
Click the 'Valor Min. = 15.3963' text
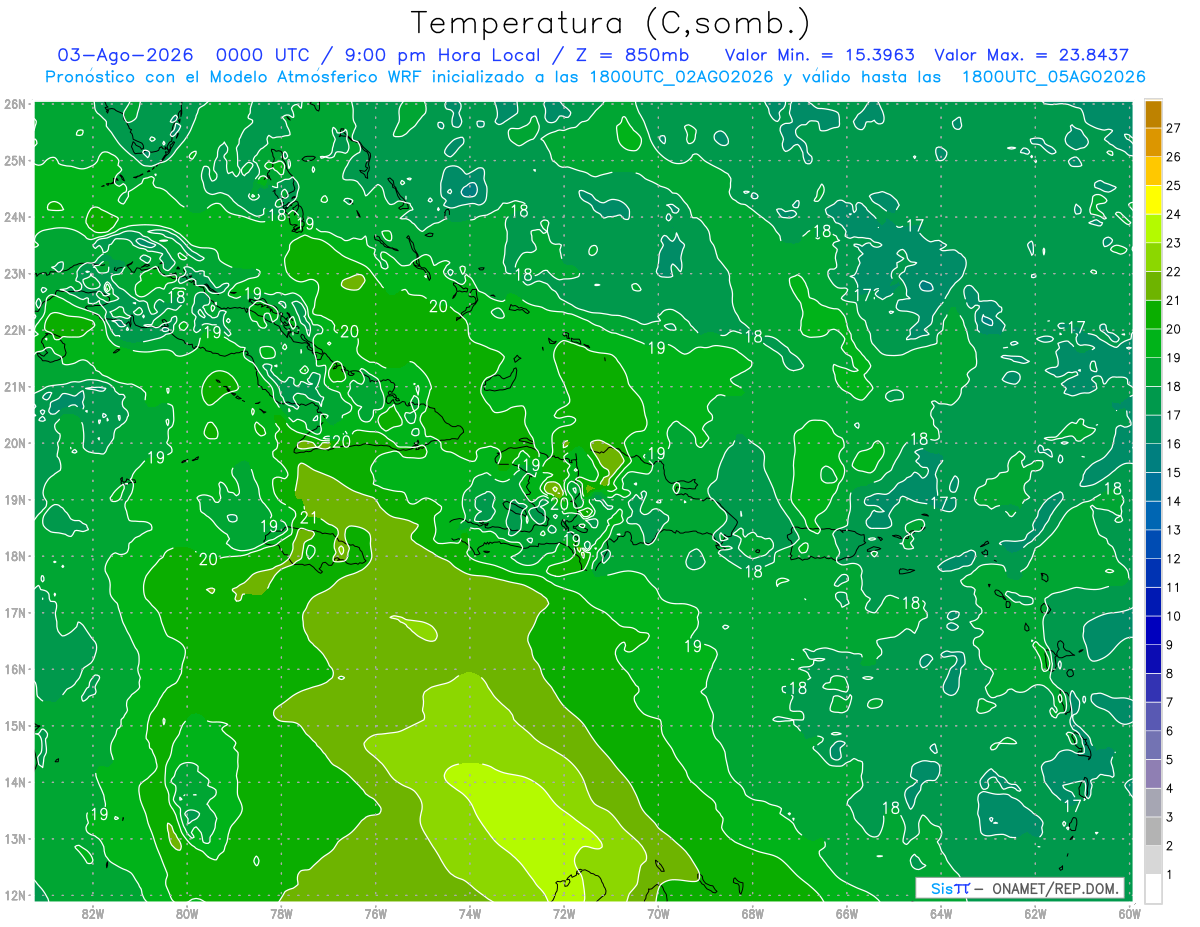pos(820,55)
